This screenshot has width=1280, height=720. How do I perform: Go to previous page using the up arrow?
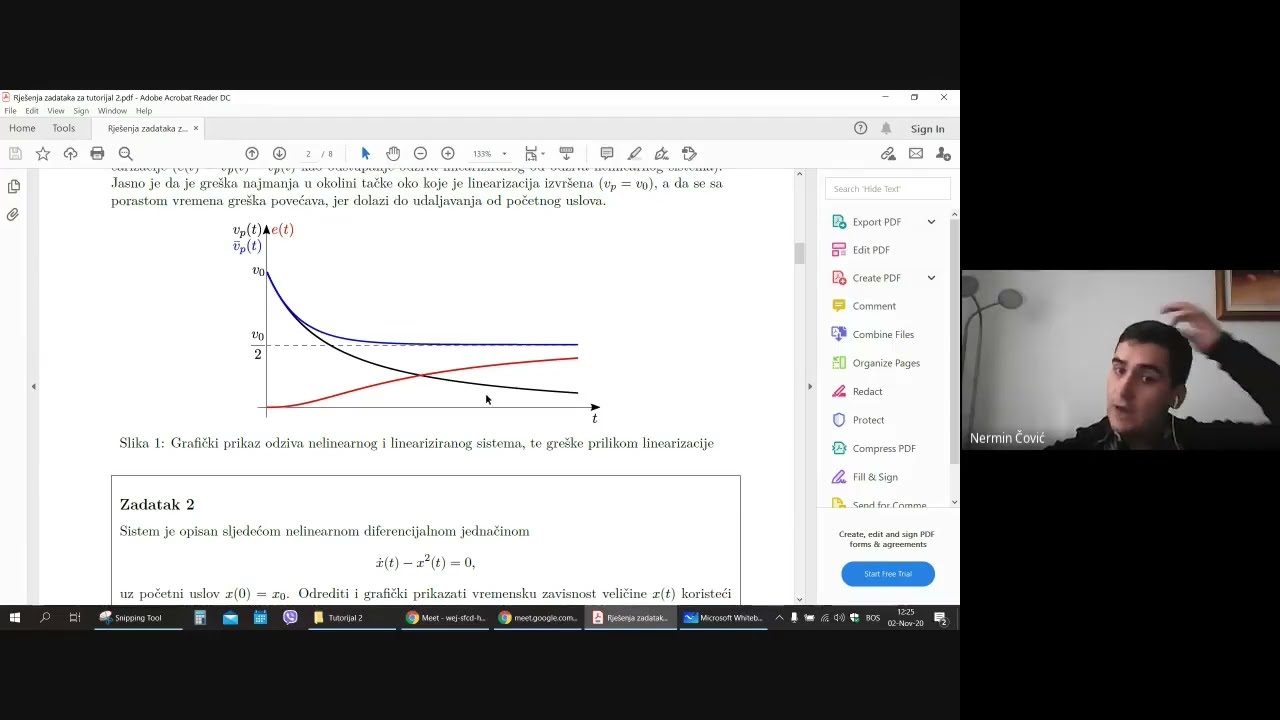pos(252,153)
